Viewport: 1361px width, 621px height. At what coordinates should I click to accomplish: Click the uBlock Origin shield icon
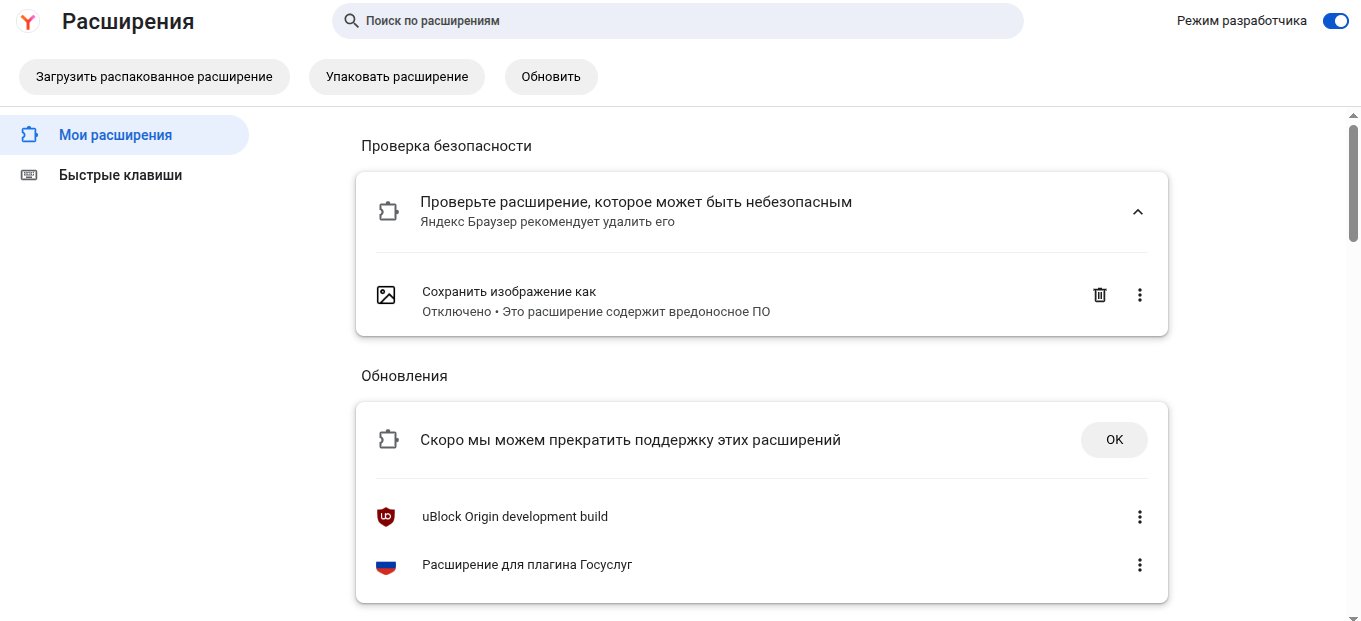(x=386, y=517)
